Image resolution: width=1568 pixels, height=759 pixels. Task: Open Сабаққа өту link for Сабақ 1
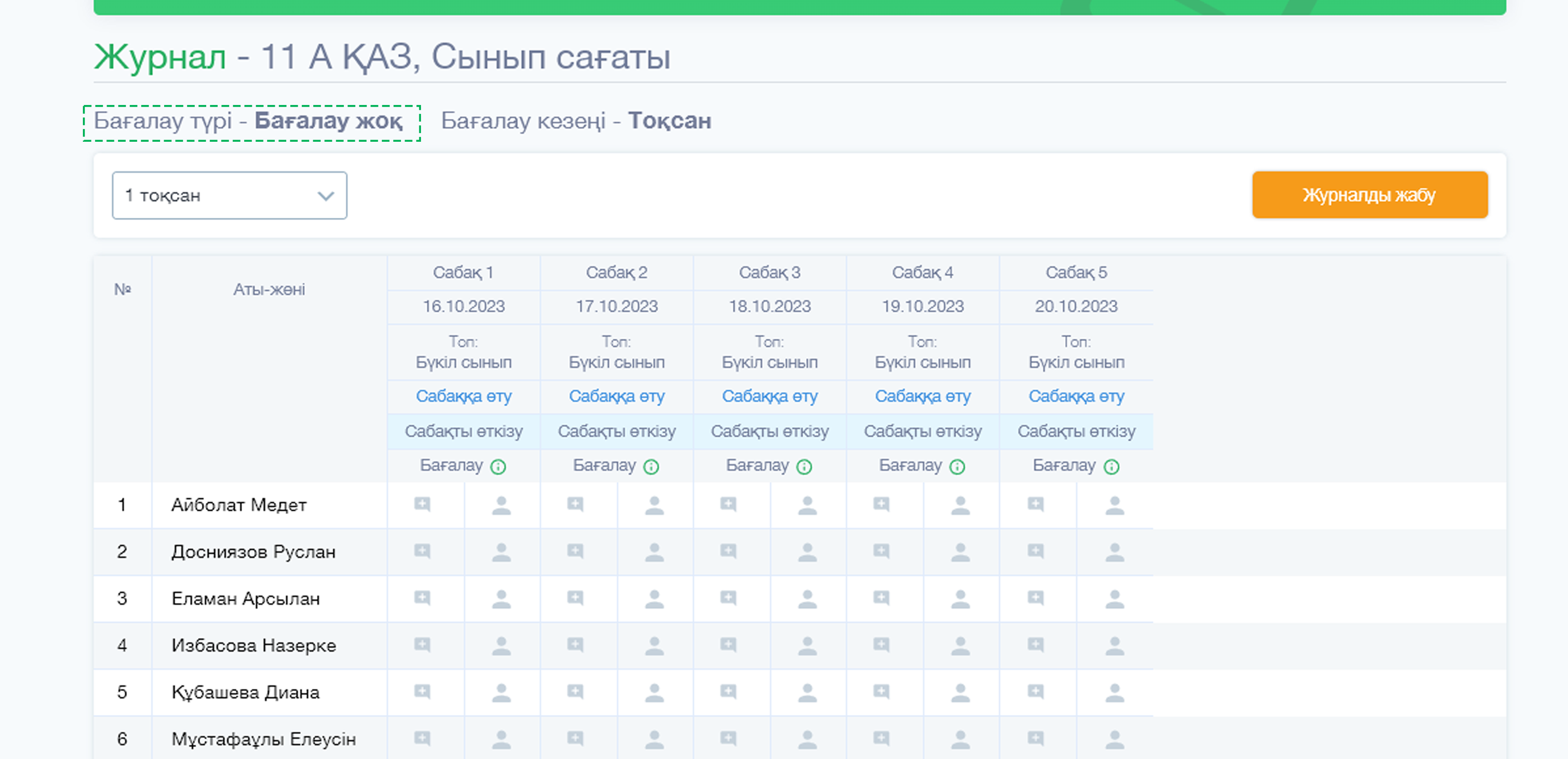tap(464, 397)
